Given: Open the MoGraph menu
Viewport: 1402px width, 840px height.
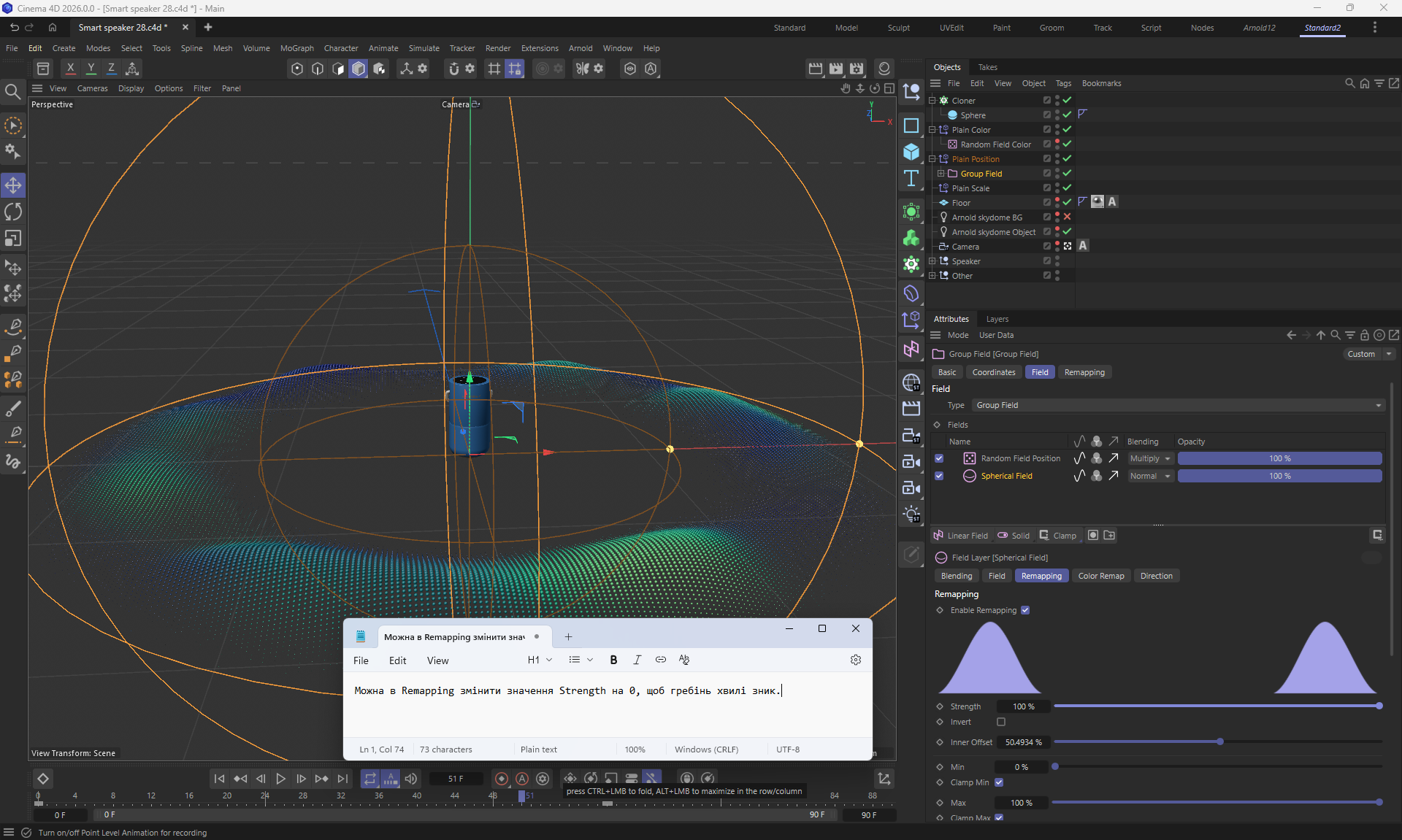Looking at the screenshot, I should point(296,48).
